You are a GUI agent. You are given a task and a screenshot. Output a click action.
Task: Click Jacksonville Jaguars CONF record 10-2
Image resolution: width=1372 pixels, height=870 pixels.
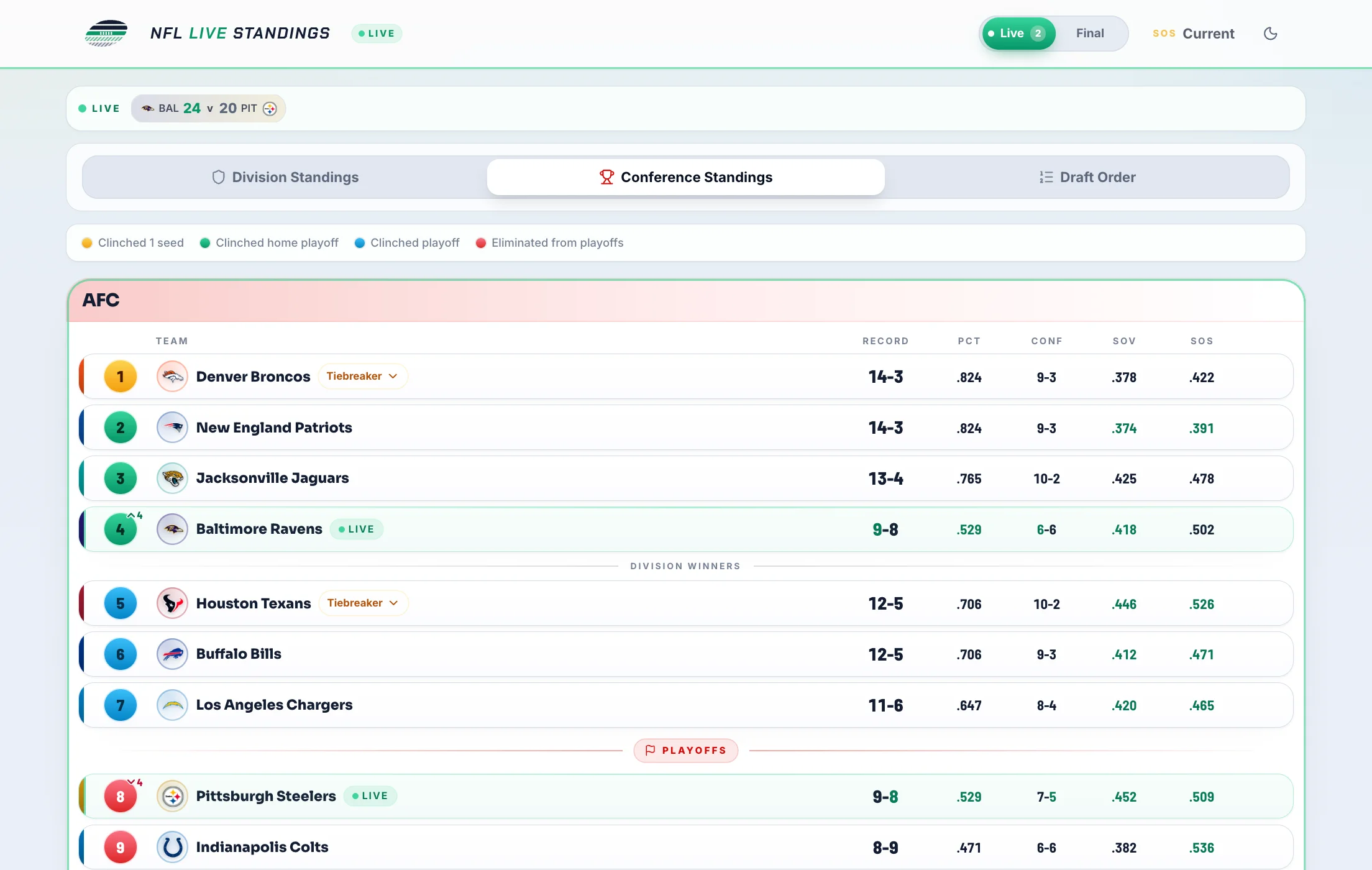pos(1046,479)
